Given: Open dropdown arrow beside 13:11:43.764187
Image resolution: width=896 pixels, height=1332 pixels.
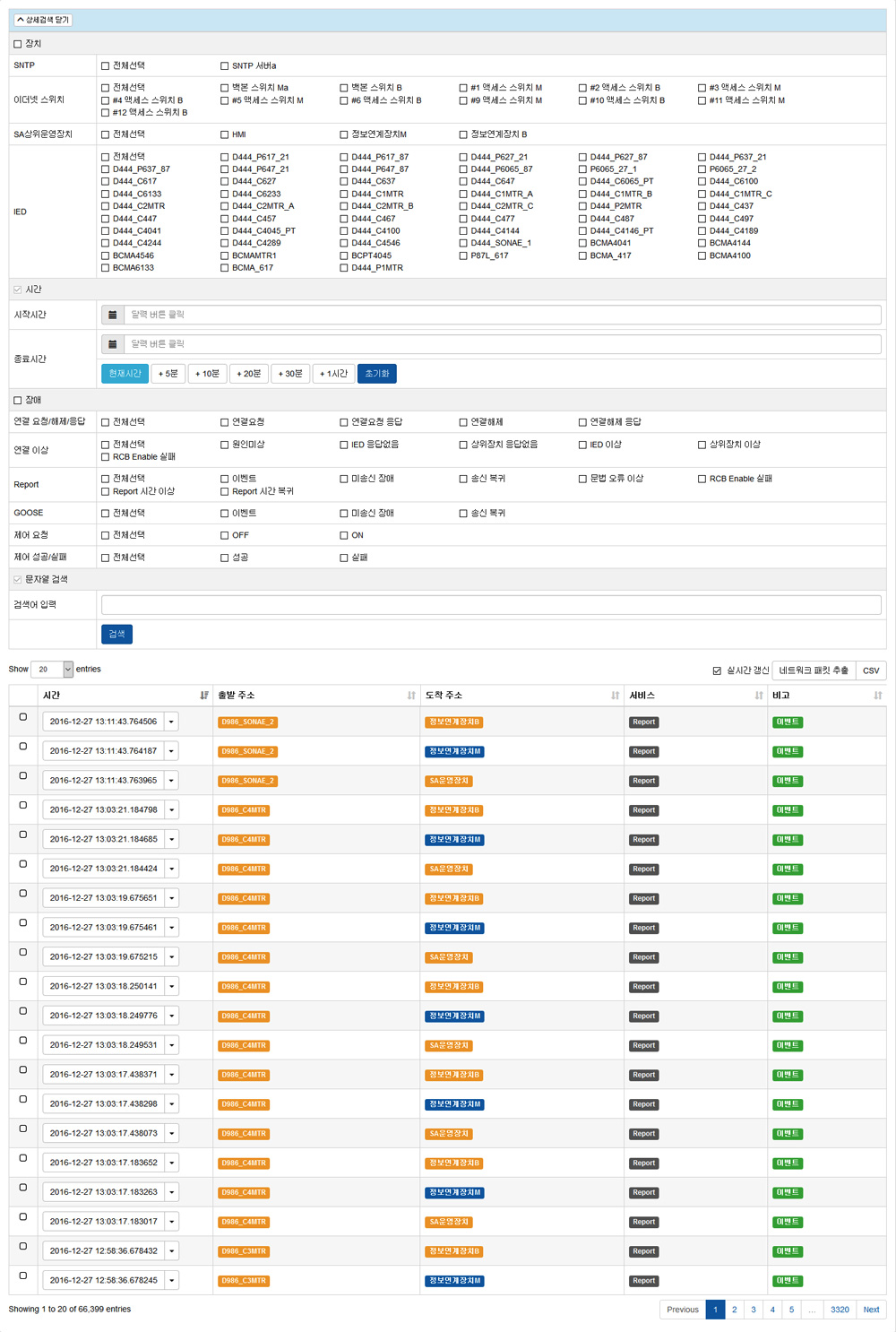Looking at the screenshot, I should (x=171, y=751).
